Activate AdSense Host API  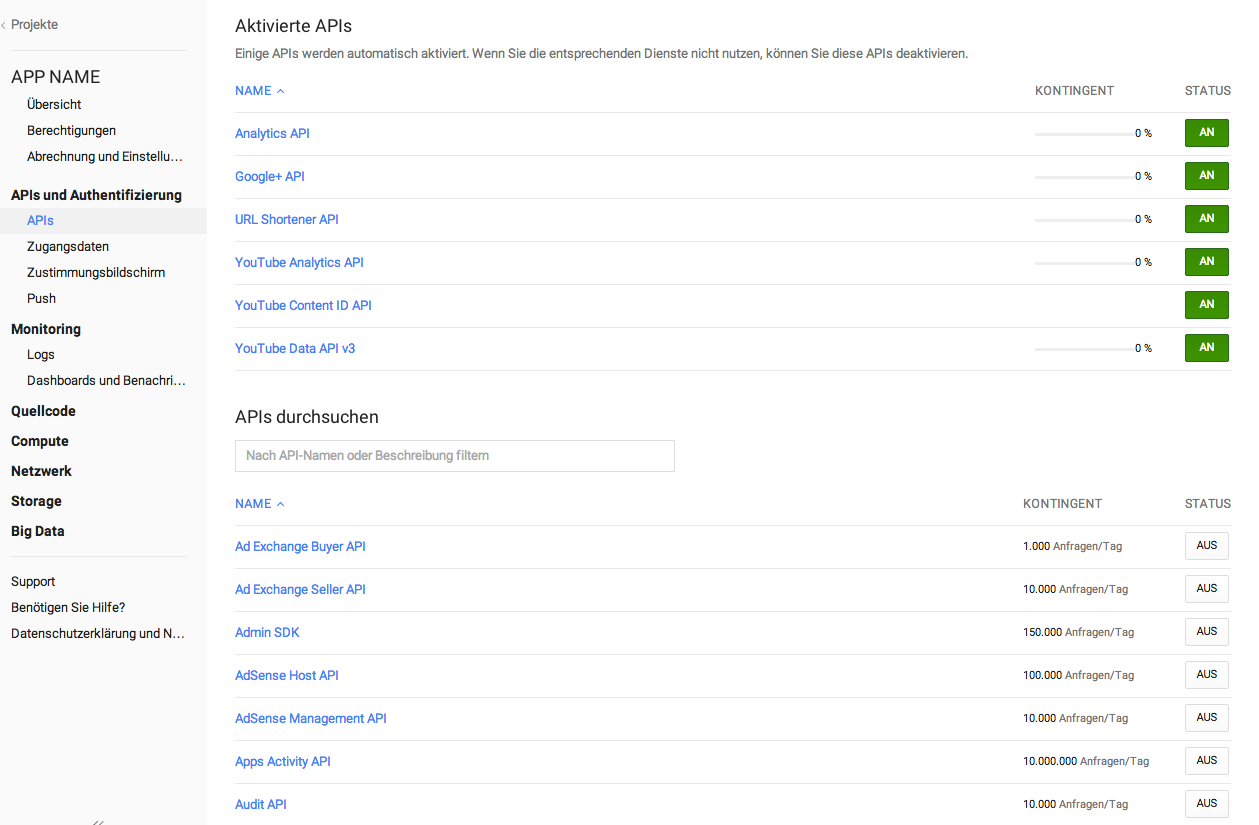(x=1207, y=675)
